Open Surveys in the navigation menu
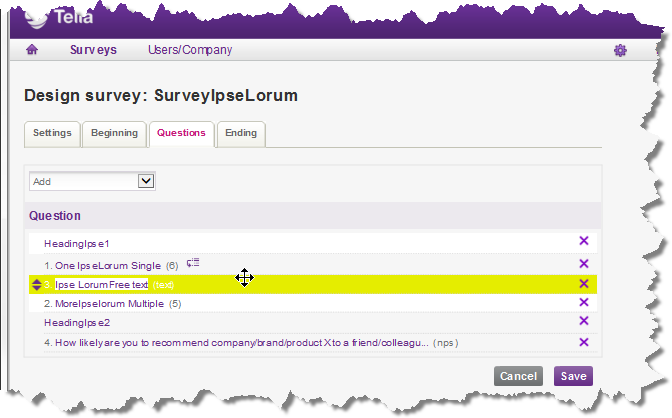Viewport: 672px width, 418px height. point(93,50)
